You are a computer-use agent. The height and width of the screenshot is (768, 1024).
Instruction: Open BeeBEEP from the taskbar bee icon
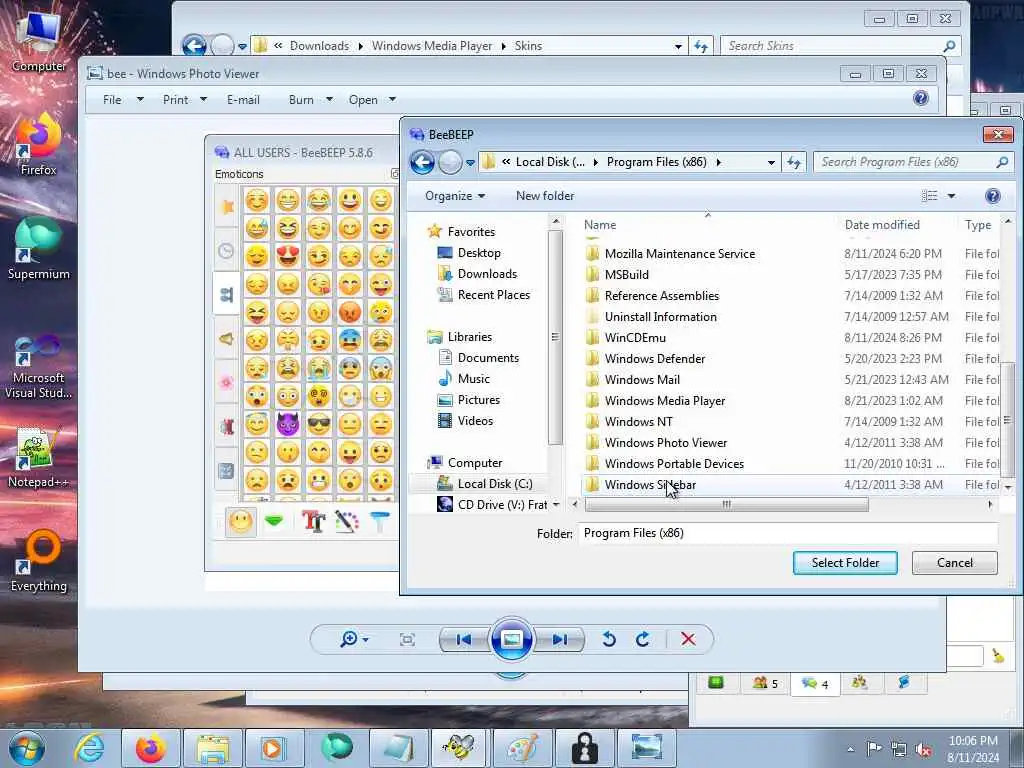[459, 748]
